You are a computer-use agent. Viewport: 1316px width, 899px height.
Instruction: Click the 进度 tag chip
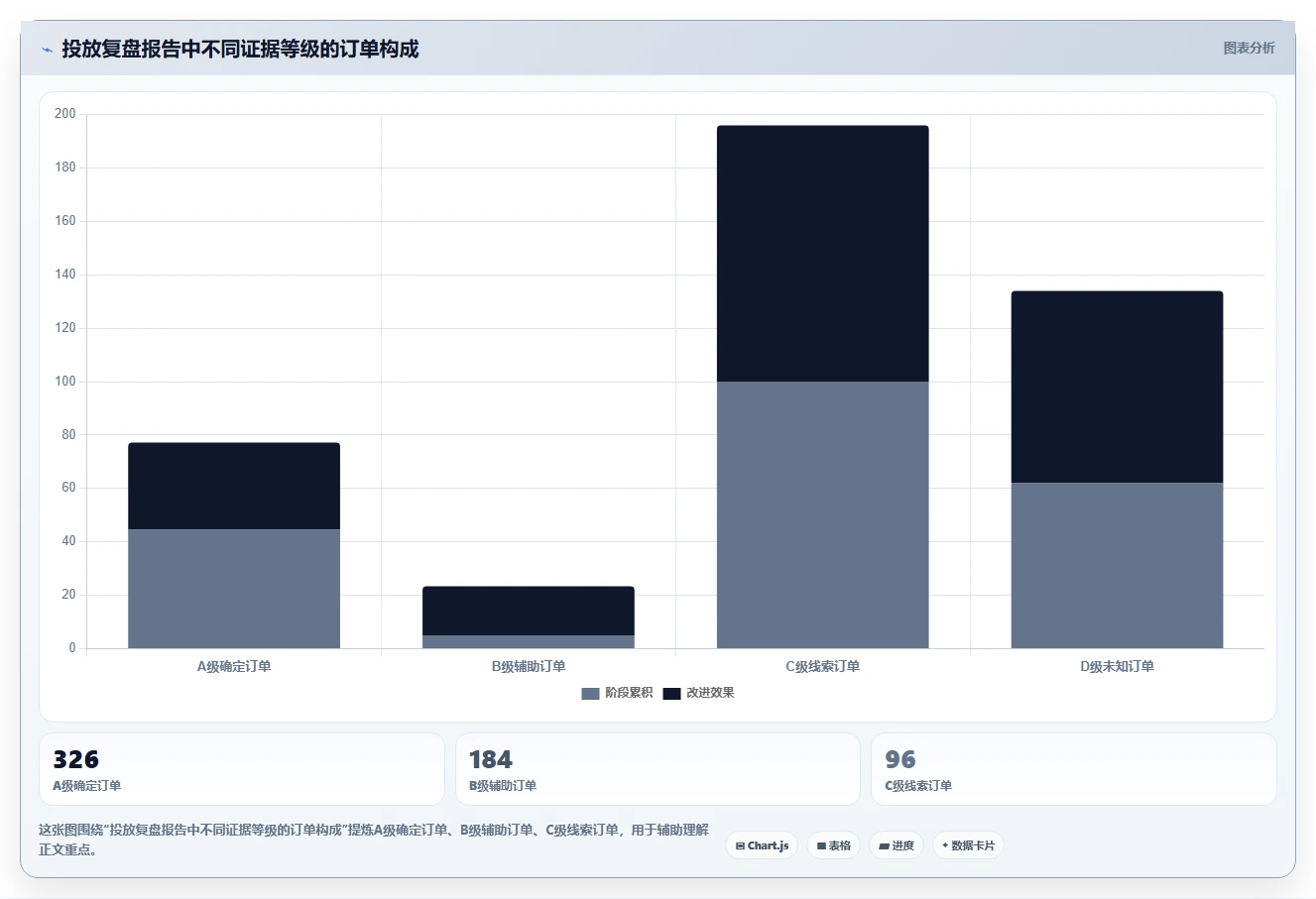[897, 845]
